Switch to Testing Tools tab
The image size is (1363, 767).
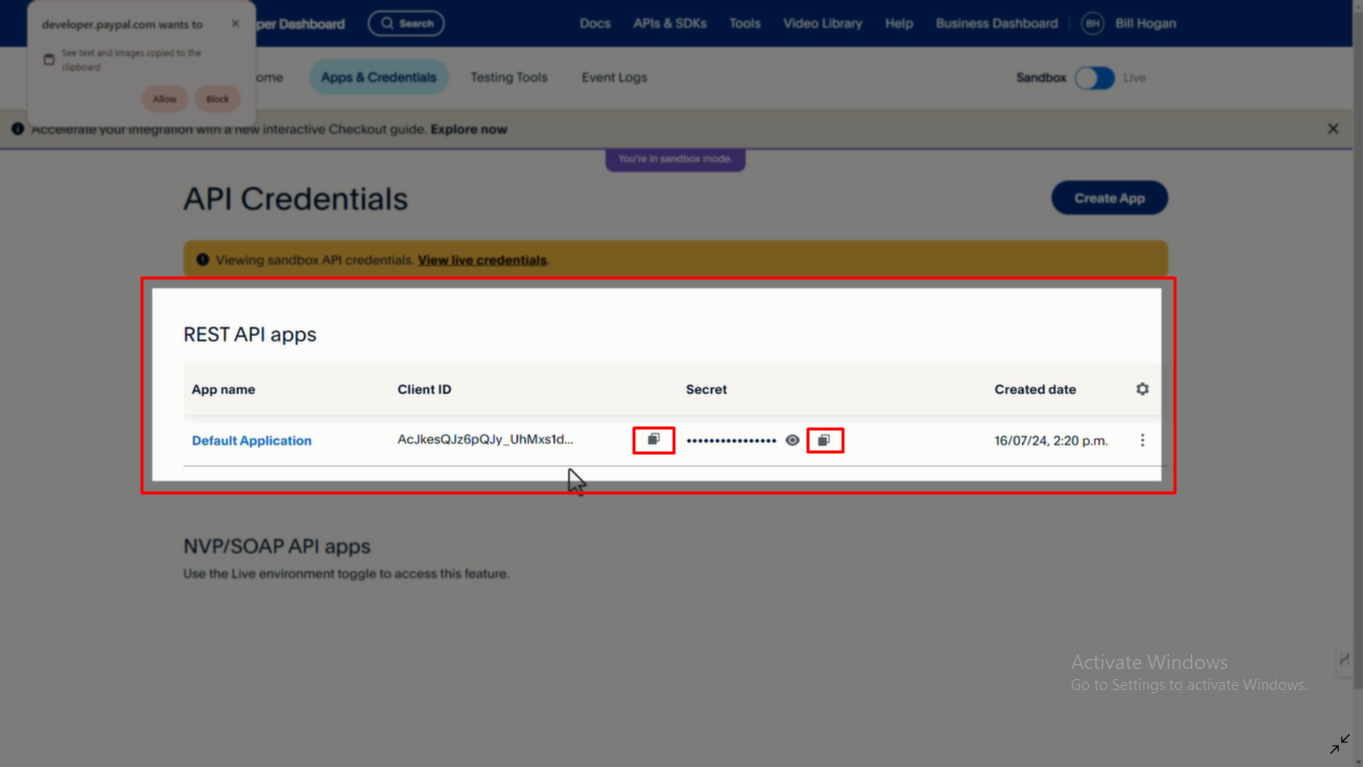(509, 77)
